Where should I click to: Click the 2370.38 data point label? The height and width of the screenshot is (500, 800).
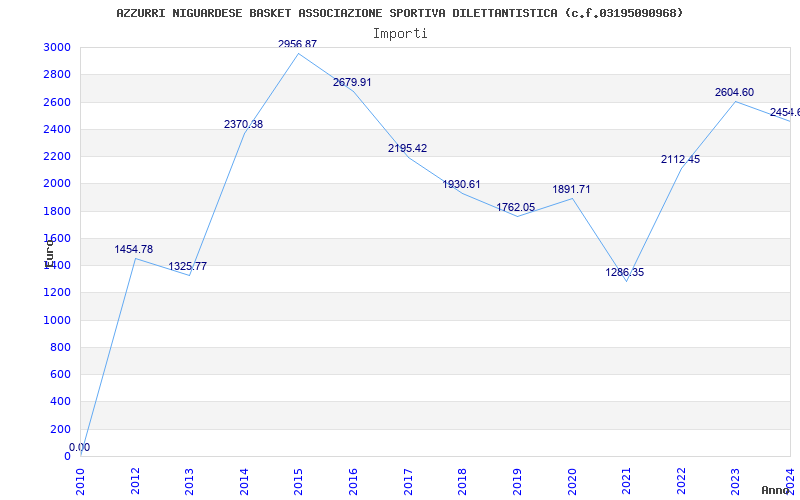(243, 124)
